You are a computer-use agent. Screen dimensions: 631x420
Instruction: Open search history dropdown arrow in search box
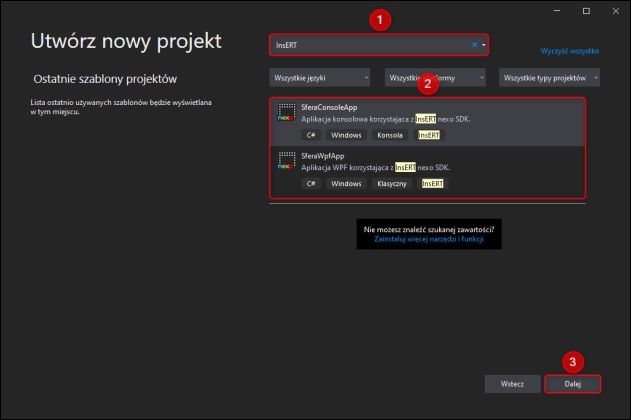484,45
